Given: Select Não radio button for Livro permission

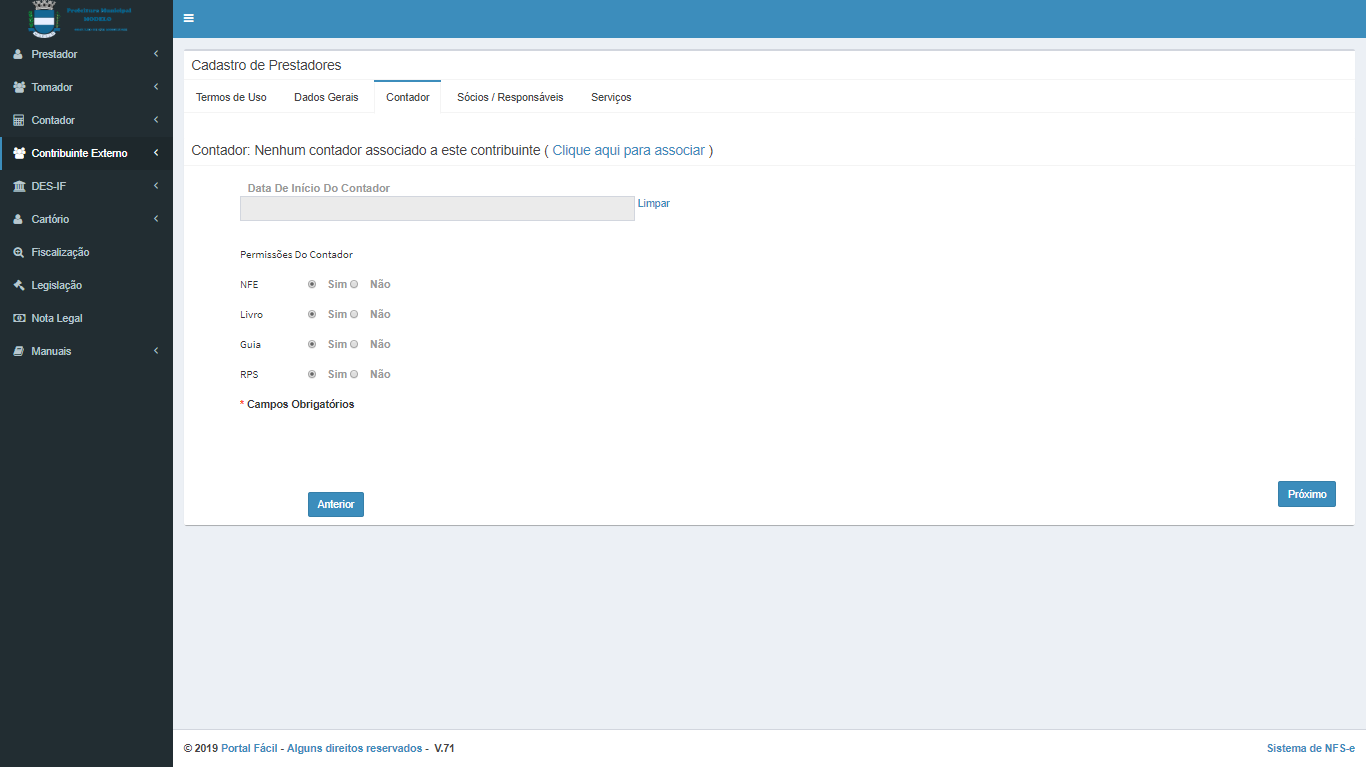Looking at the screenshot, I should coord(354,314).
